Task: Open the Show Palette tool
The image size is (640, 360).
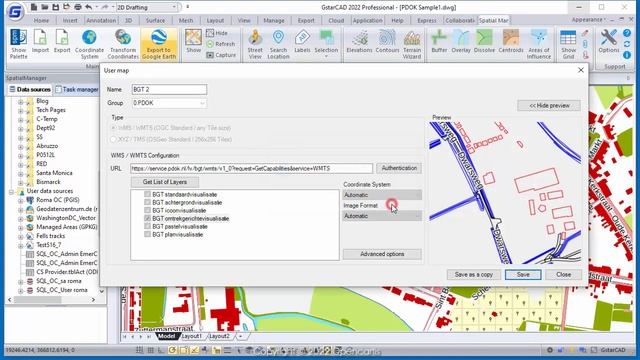Action: click(18, 44)
